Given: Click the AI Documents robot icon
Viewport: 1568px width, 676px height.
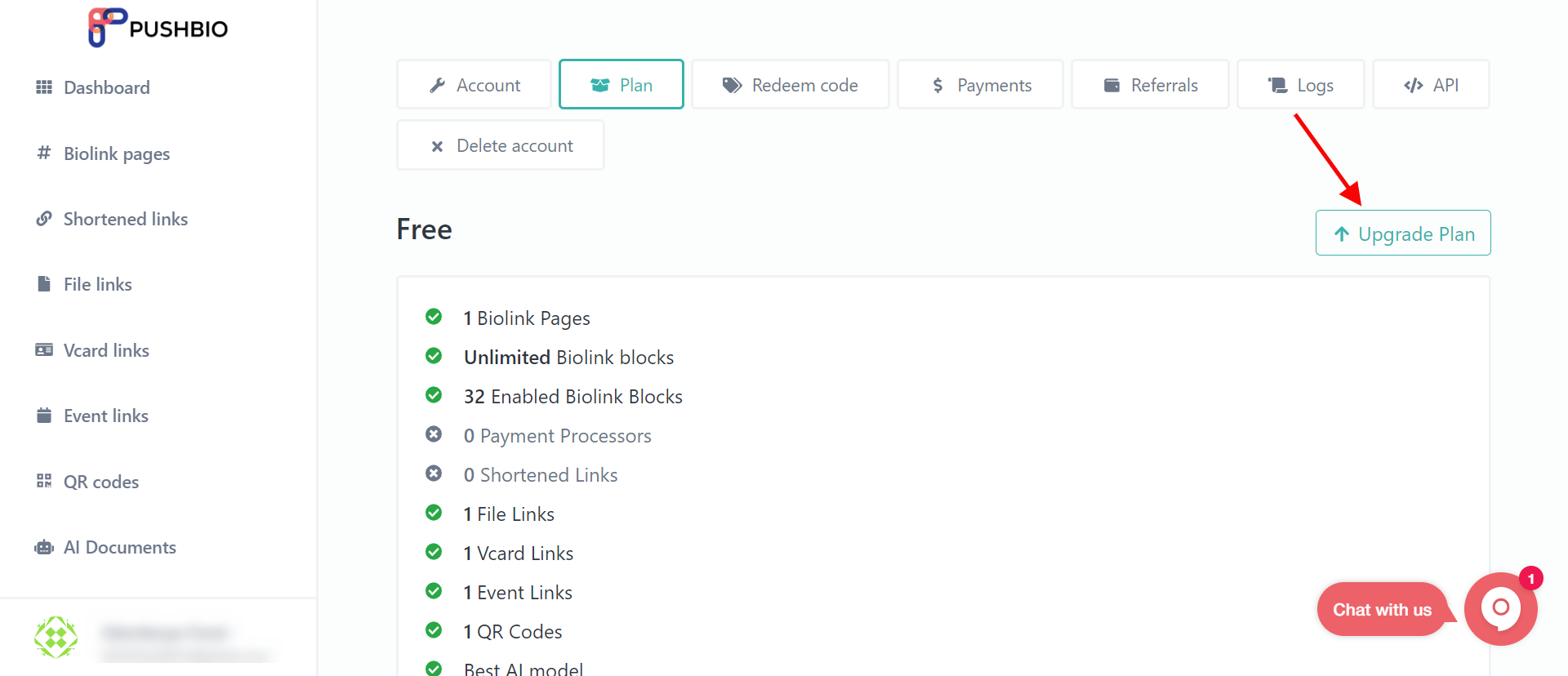Looking at the screenshot, I should click(44, 547).
